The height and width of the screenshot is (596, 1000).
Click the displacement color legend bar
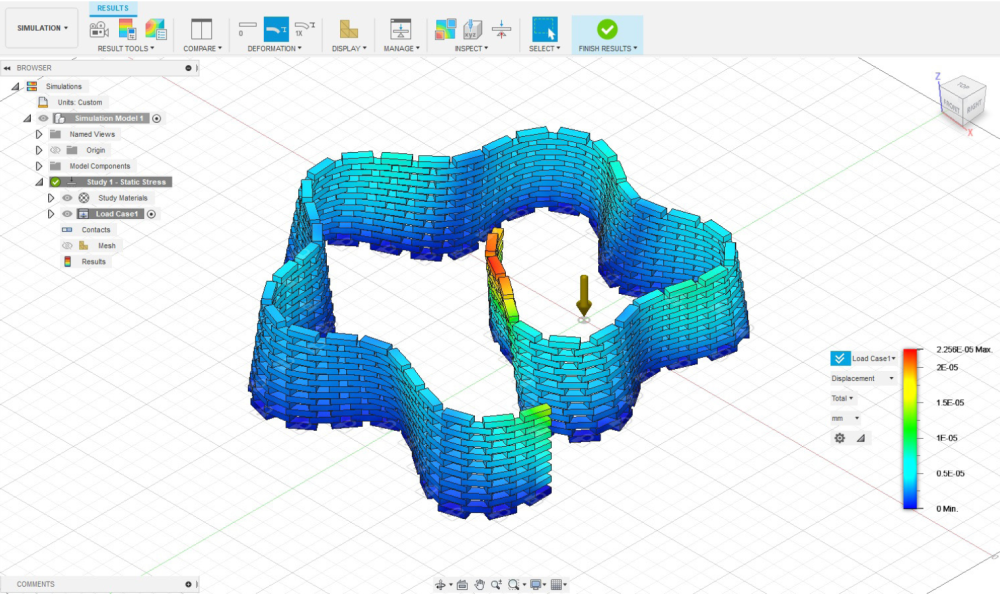(x=910, y=428)
